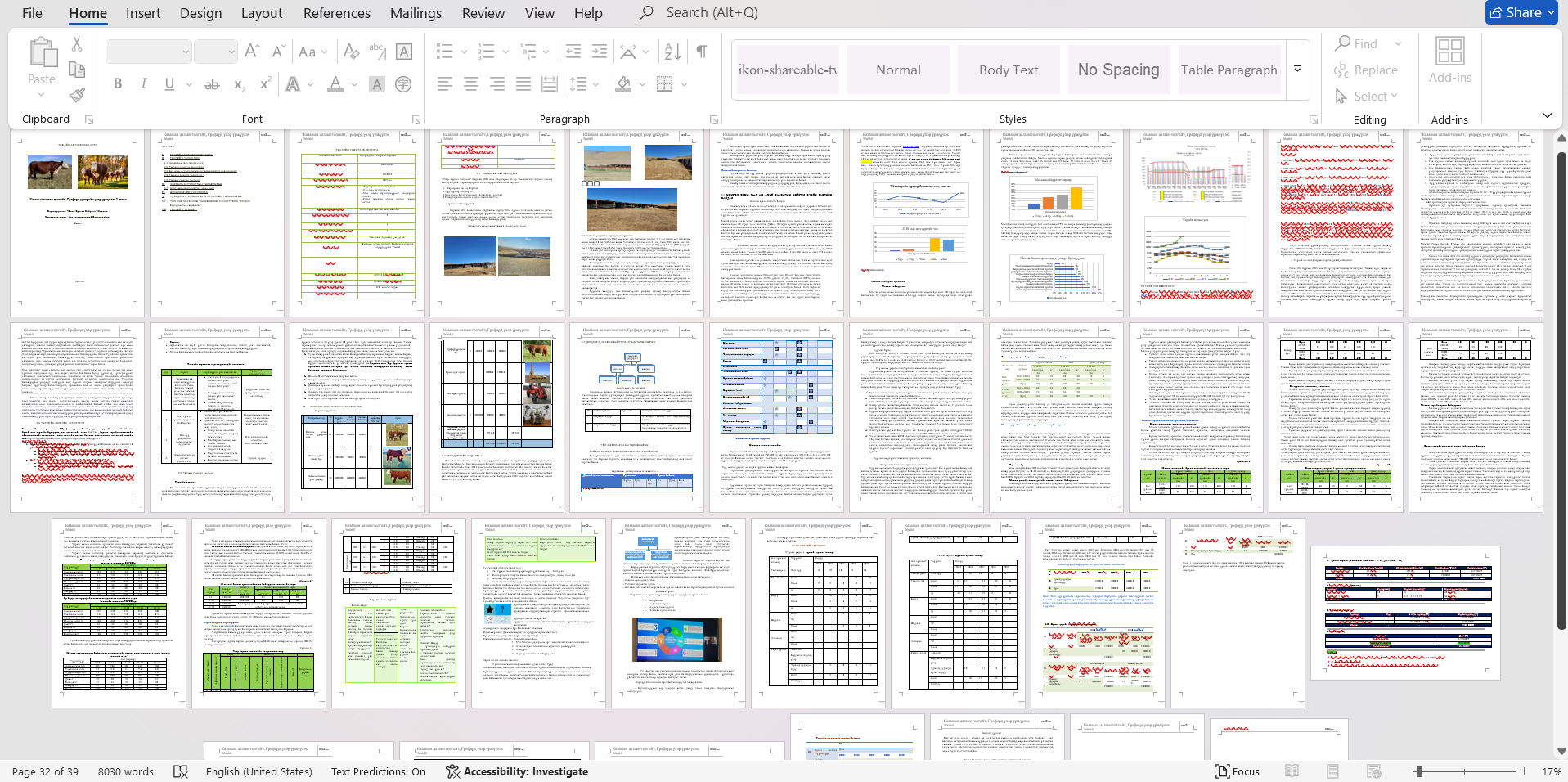
Task: Click the Paste clipboard icon
Action: point(42,52)
